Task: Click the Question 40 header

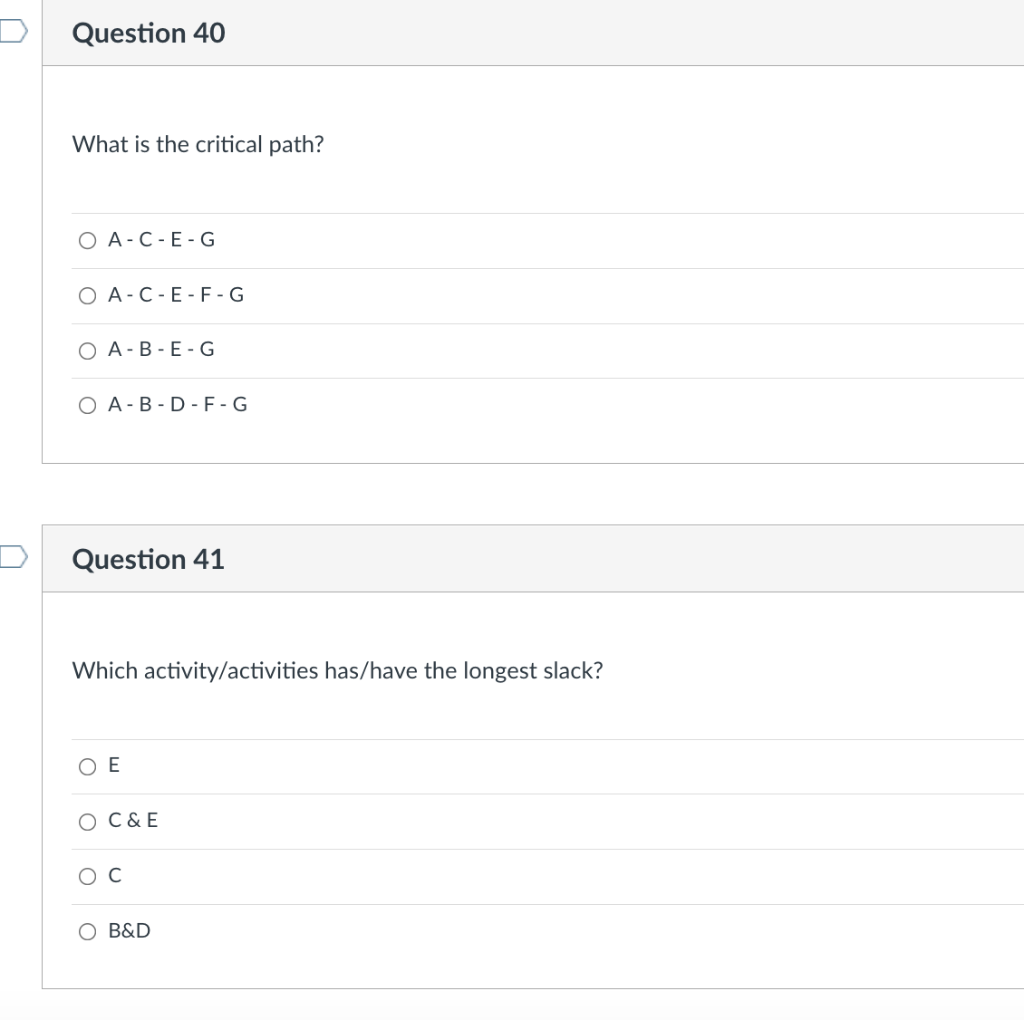Action: tap(148, 33)
